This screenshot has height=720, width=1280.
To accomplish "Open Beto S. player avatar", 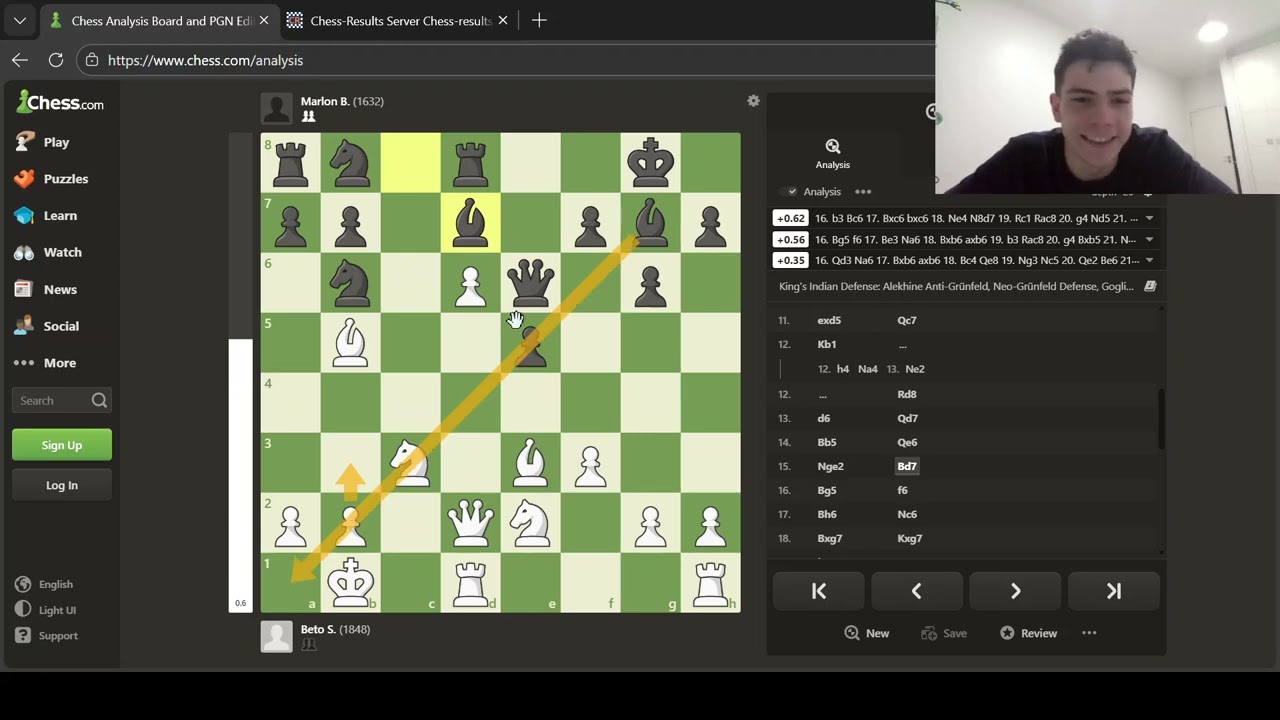I will (x=277, y=637).
